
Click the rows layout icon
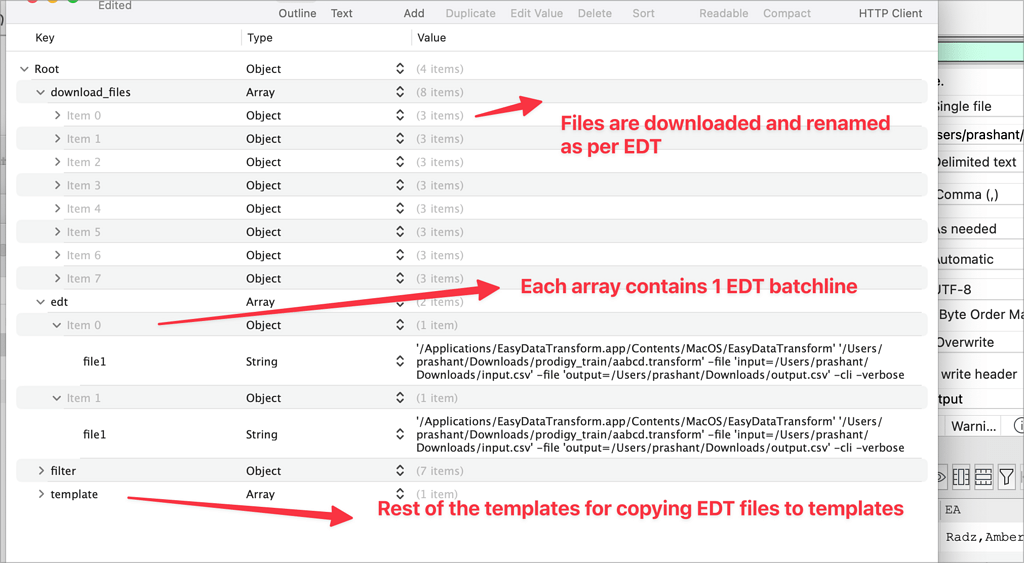point(984,478)
